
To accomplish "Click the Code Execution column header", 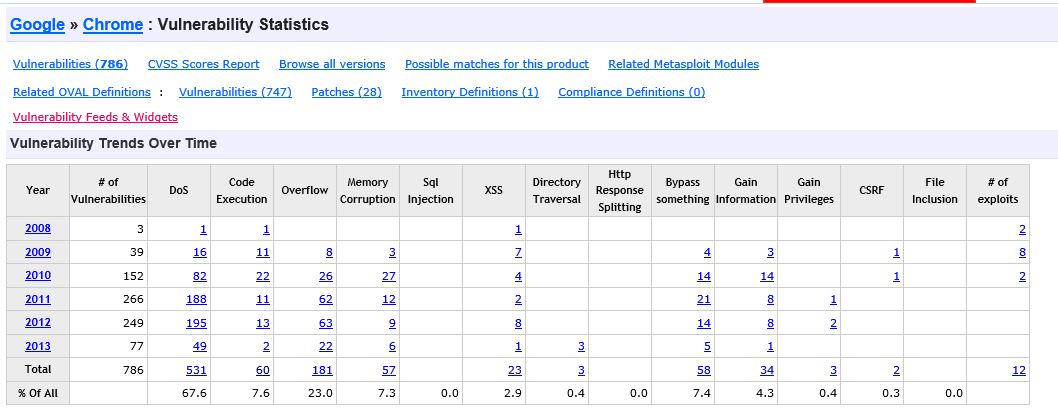I will 242,191.
